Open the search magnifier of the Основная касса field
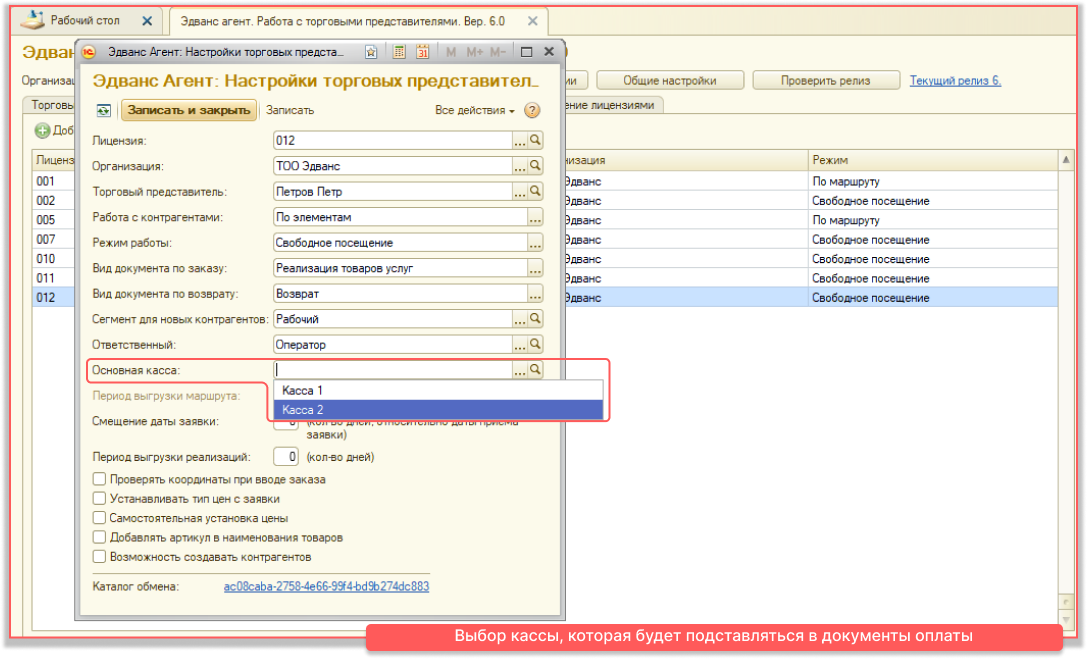This screenshot has width=1087, height=659. pyautogui.click(x=535, y=370)
